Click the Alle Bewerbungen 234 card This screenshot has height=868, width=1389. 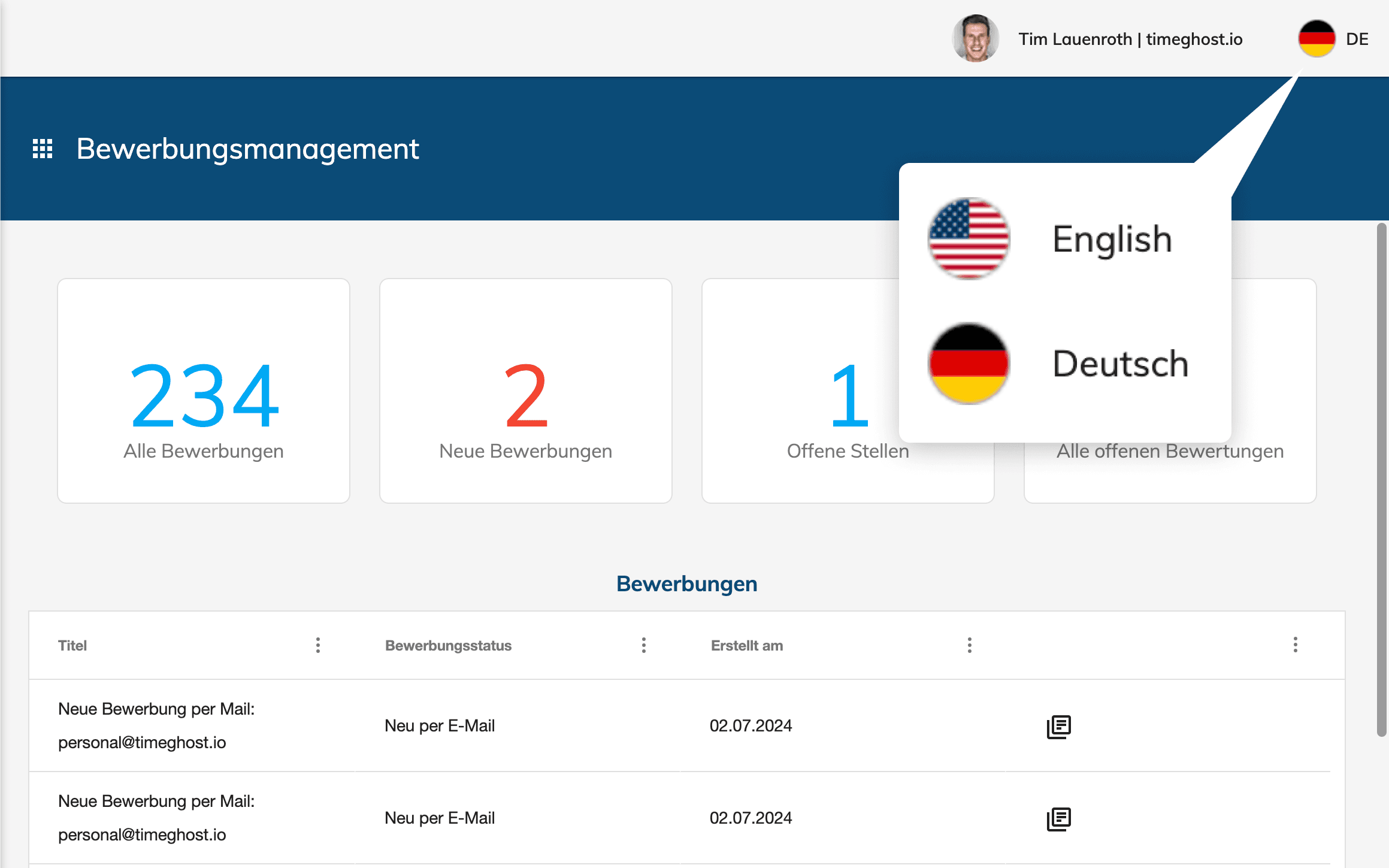pyautogui.click(x=204, y=391)
